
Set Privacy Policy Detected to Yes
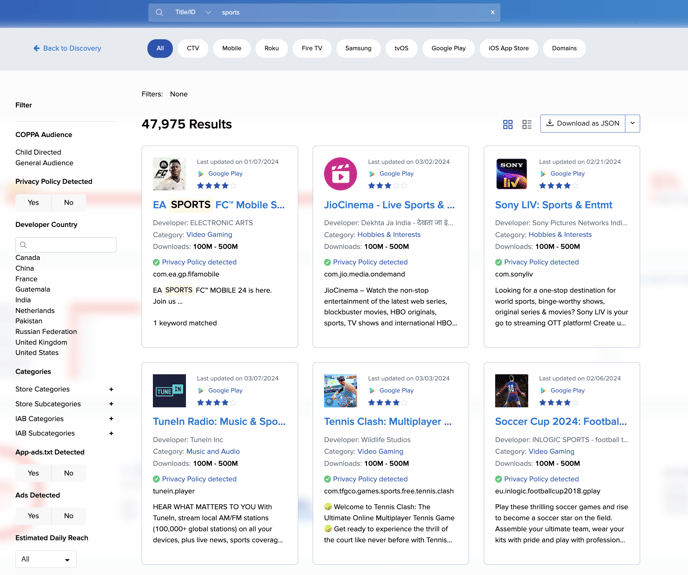33,203
